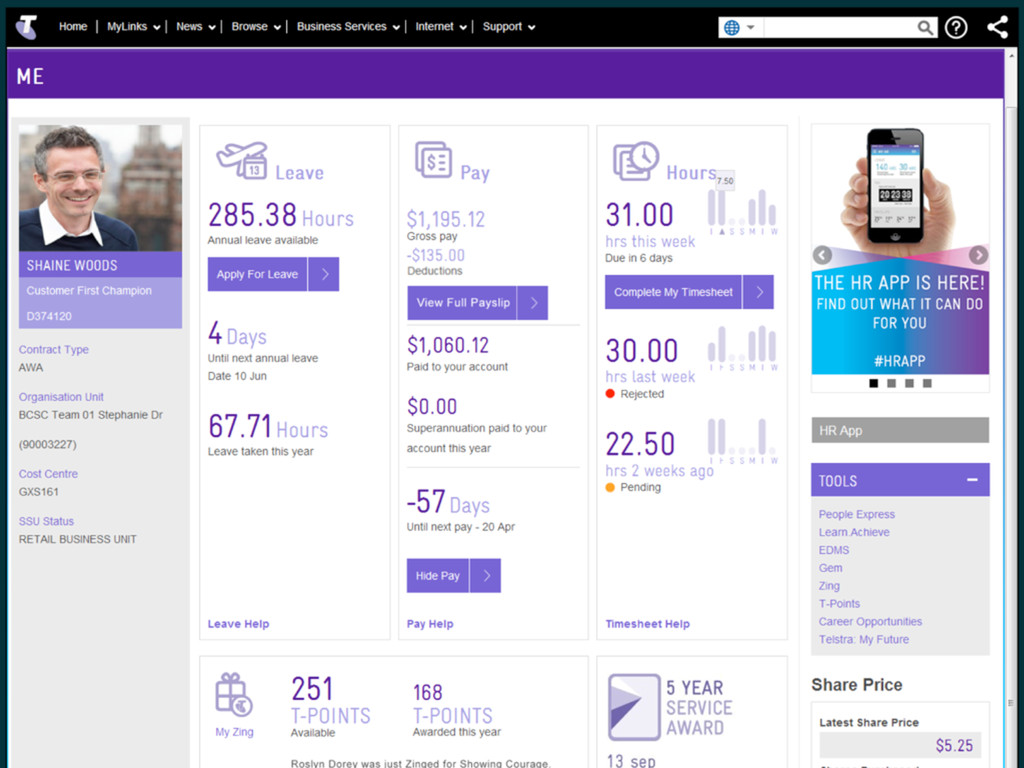The height and width of the screenshot is (768, 1024).
Task: Show next banner with right arrow
Action: coord(978,255)
